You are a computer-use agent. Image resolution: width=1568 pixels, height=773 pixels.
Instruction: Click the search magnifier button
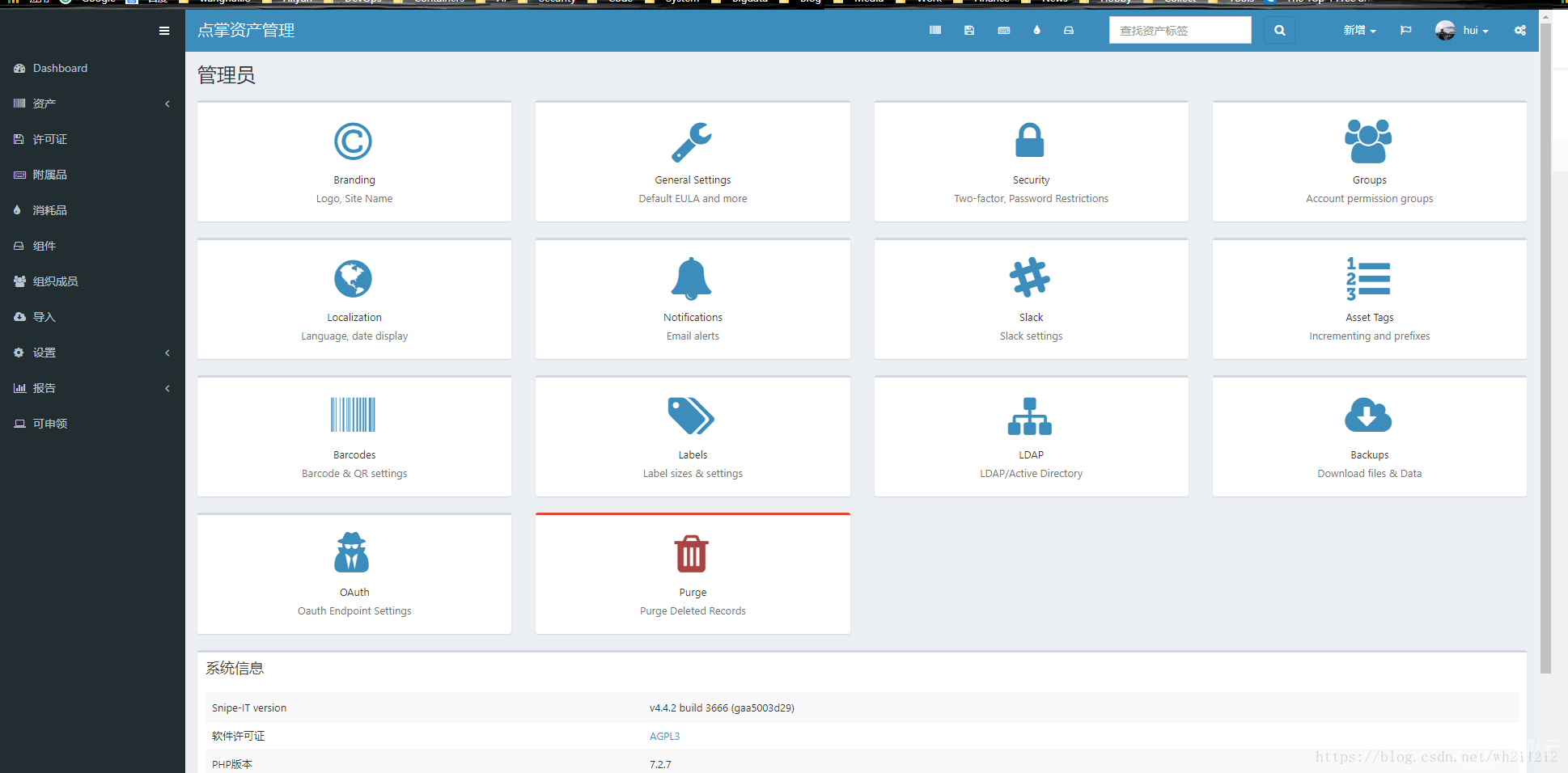tap(1279, 31)
